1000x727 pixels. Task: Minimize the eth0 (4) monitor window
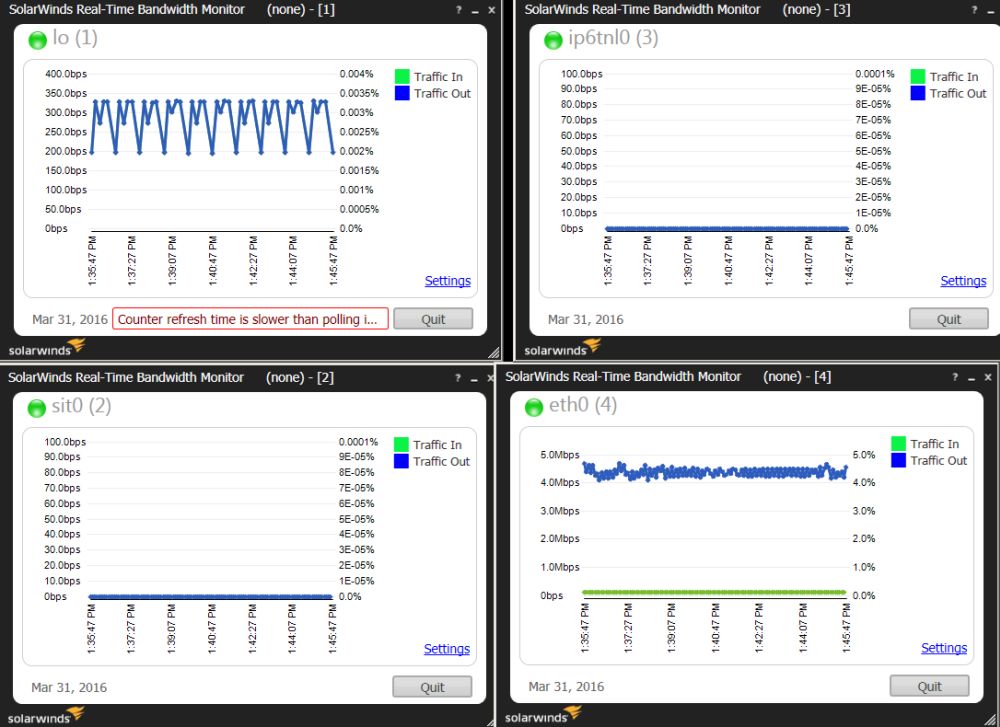tap(971, 378)
